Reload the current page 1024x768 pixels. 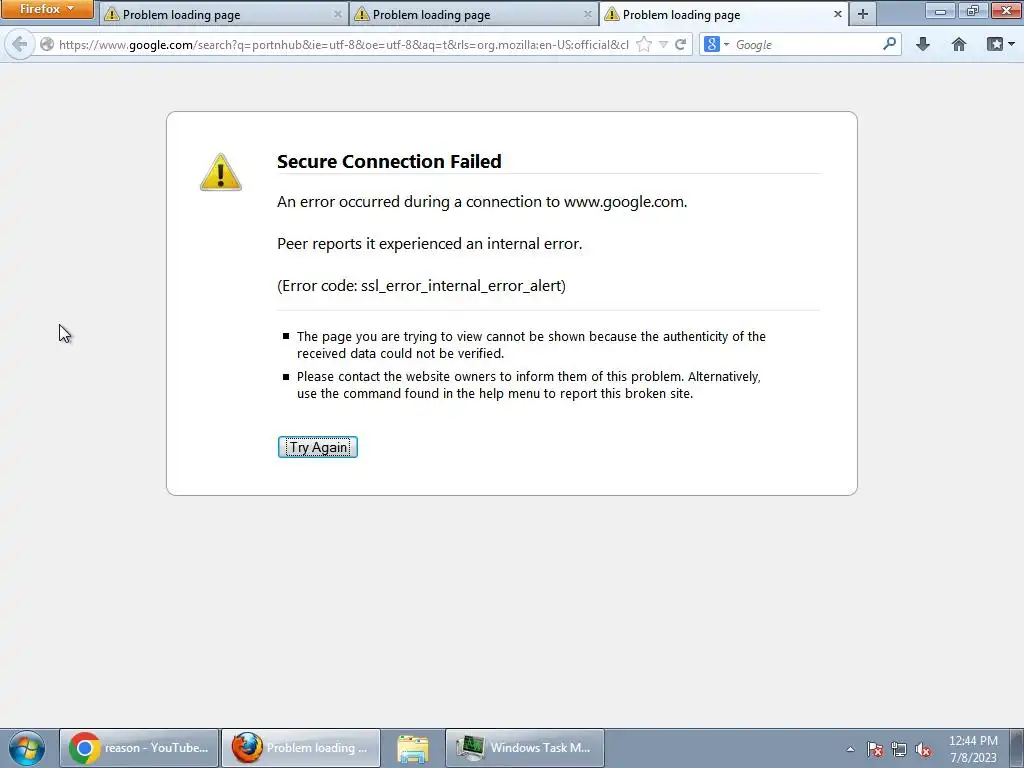click(x=680, y=44)
